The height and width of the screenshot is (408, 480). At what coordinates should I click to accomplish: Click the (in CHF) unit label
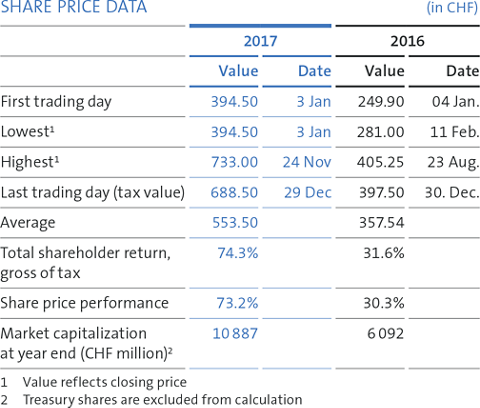[452, 8]
